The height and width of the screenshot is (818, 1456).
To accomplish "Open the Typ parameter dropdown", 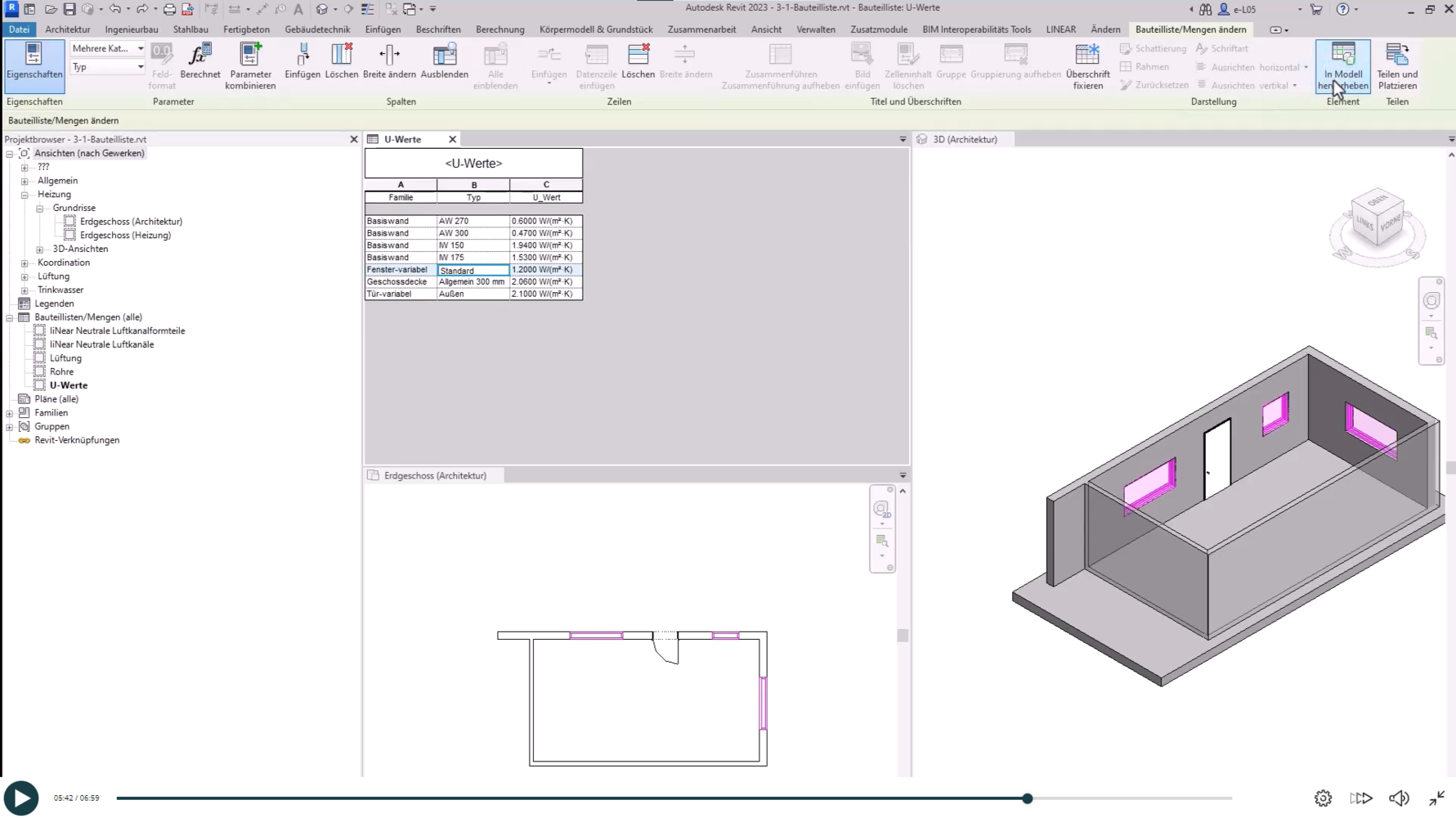I will point(108,67).
